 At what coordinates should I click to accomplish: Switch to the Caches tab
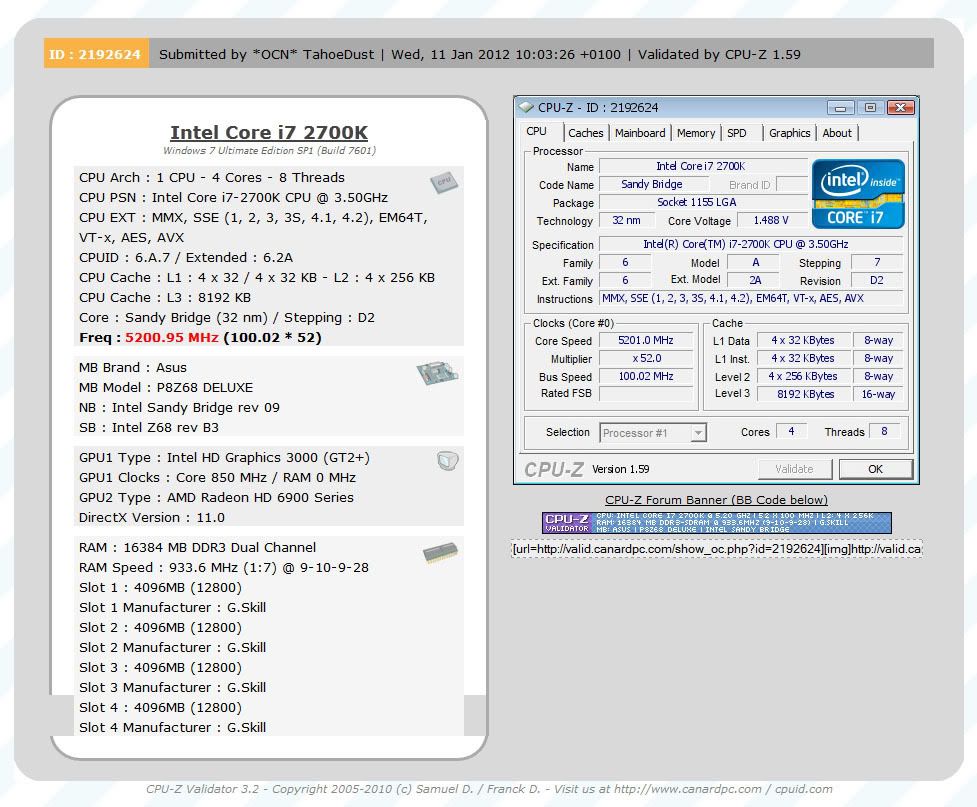coord(586,133)
